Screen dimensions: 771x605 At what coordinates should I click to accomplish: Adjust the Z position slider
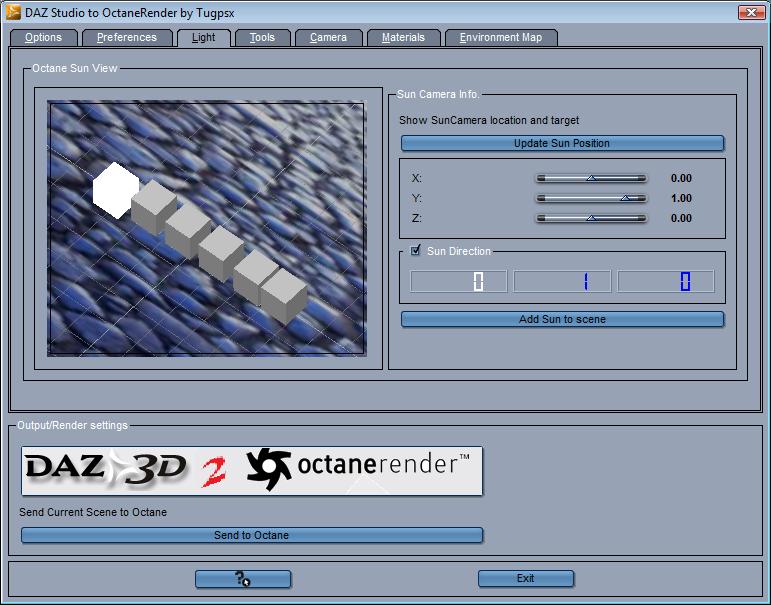tap(591, 218)
